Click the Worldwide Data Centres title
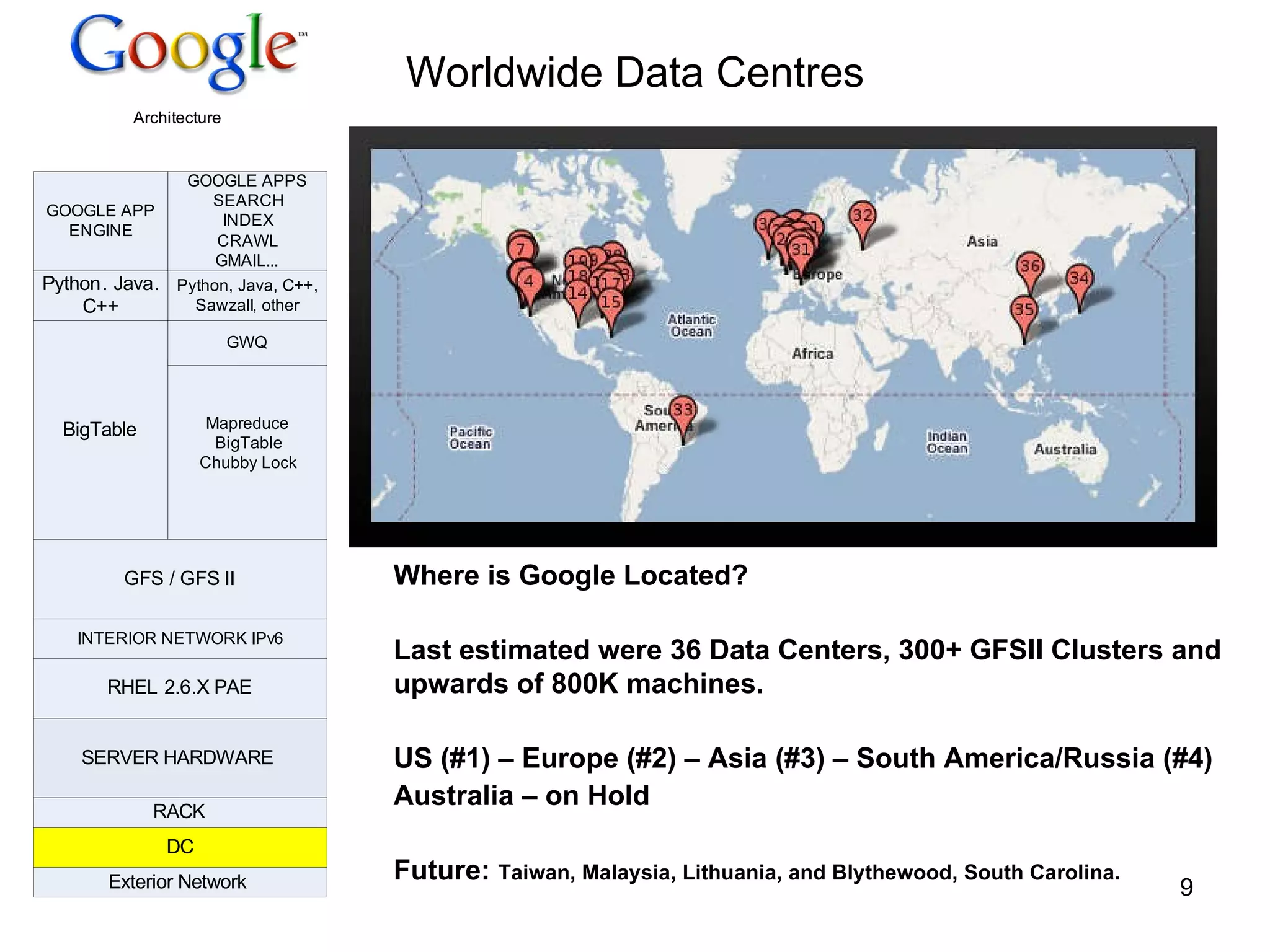This screenshot has height=952, width=1270. [634, 73]
